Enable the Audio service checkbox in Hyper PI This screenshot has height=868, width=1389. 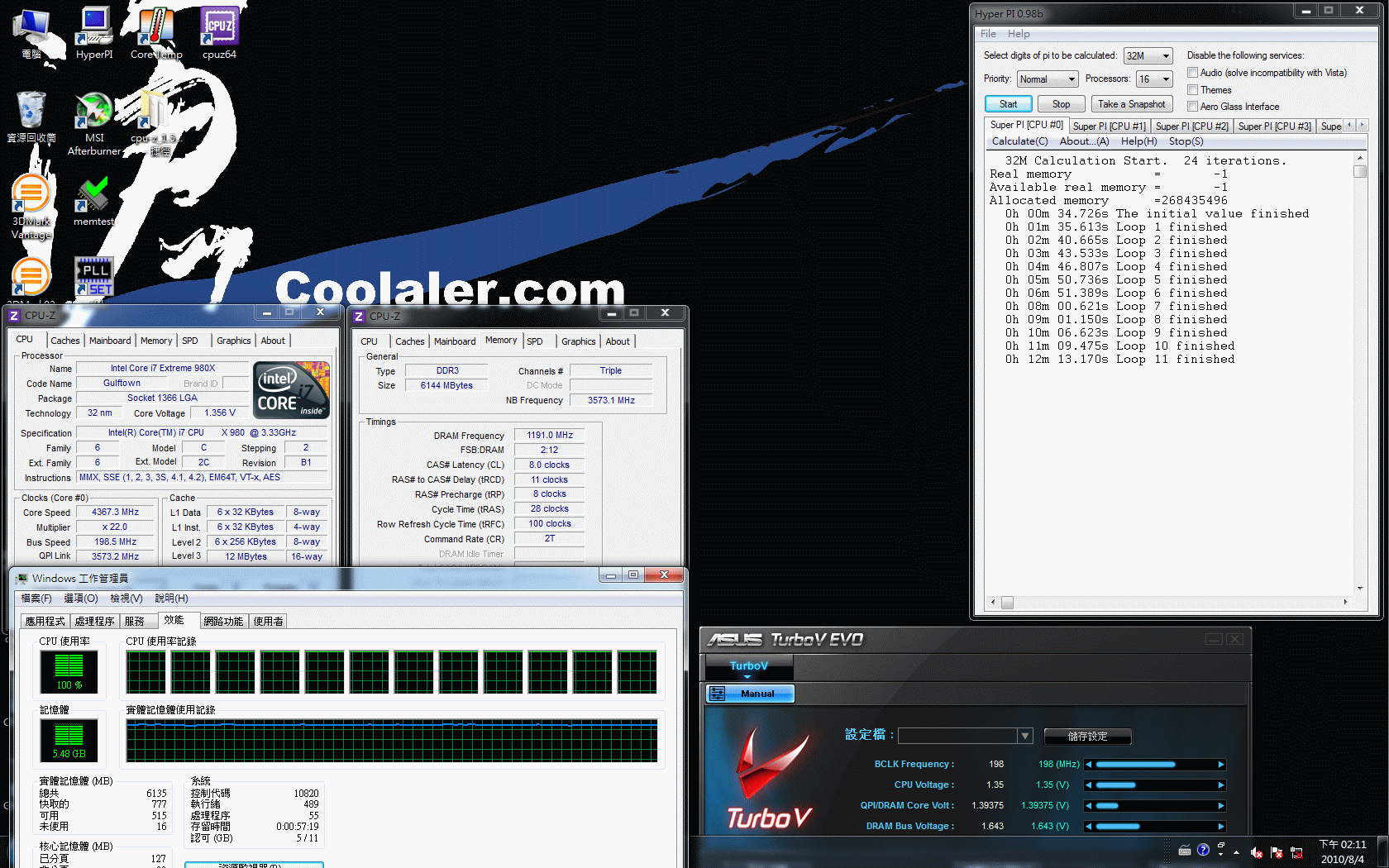click(1193, 73)
